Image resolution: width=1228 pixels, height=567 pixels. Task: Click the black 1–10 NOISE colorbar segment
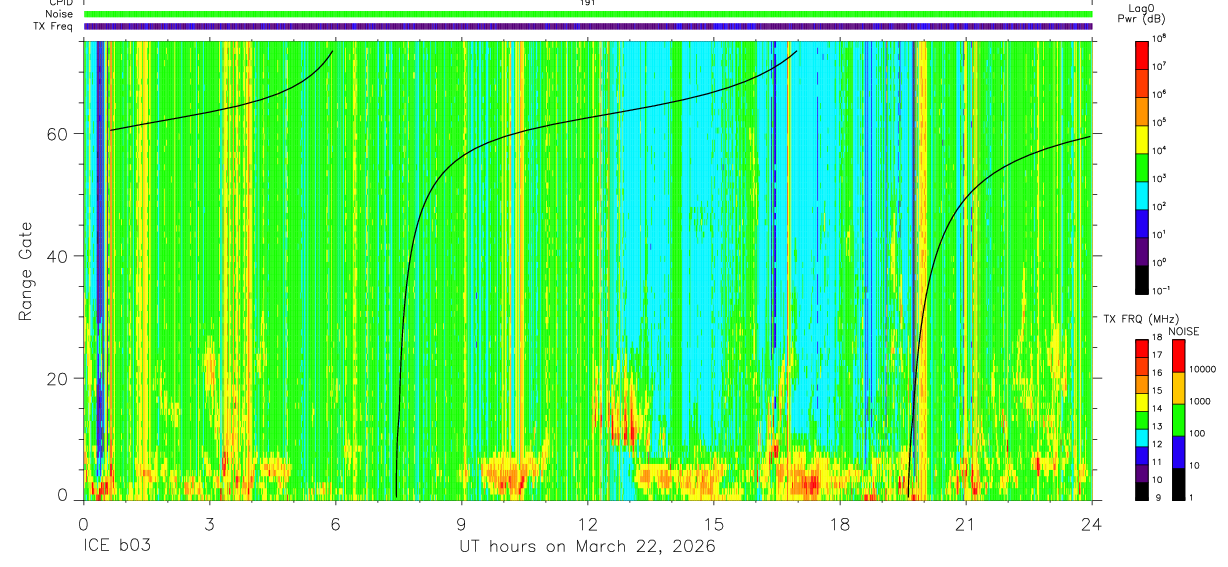pos(1179,484)
